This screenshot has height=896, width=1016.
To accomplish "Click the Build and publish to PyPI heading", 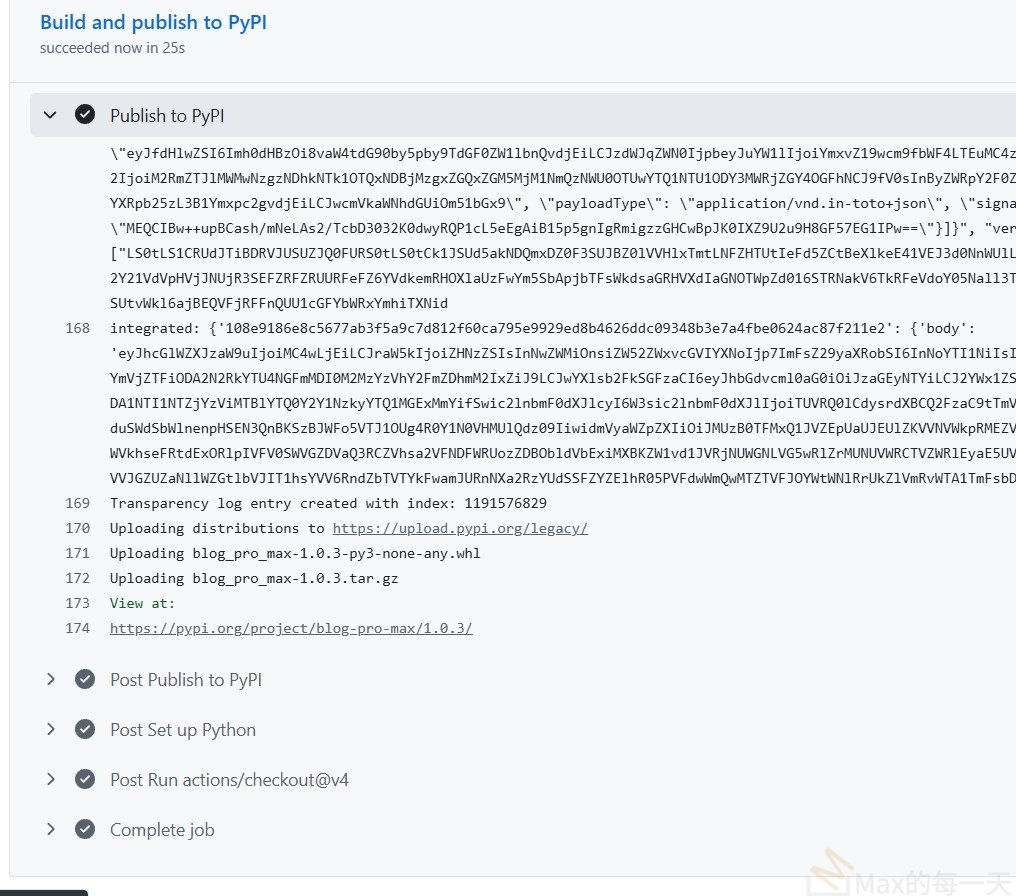I will click(153, 22).
